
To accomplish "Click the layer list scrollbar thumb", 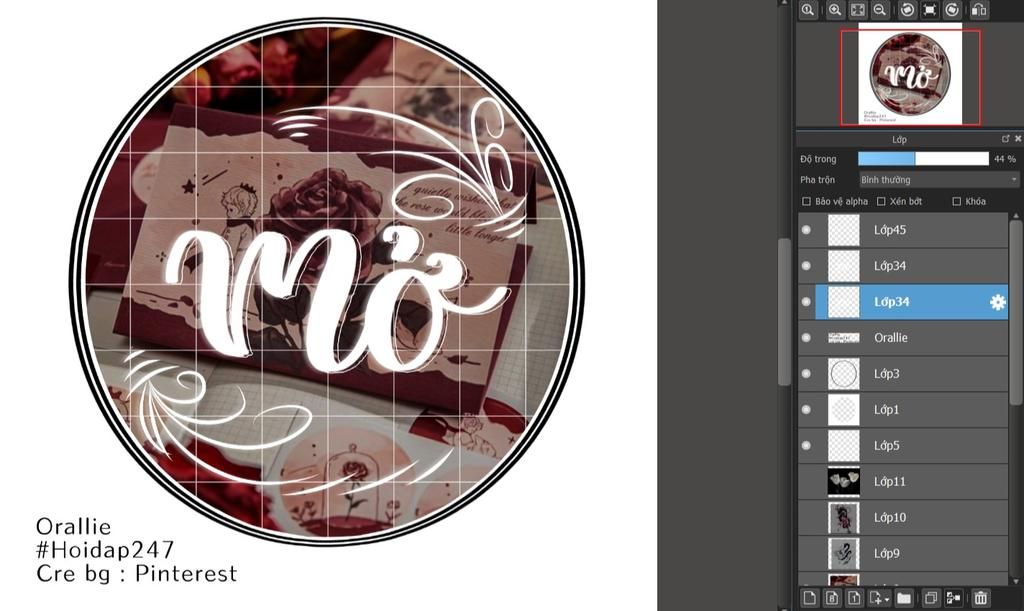I will (1016, 312).
